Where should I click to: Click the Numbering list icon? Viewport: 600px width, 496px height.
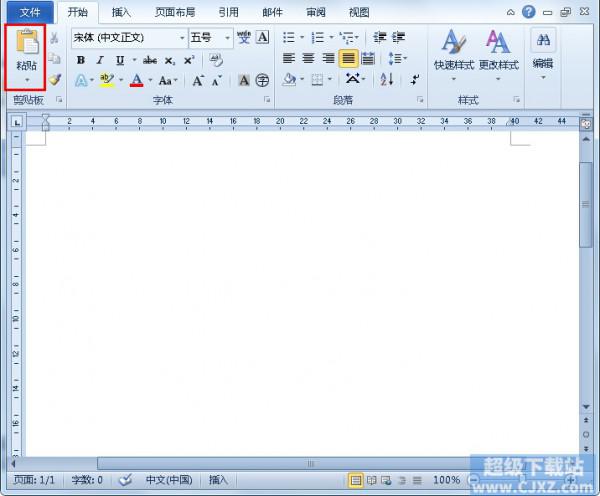(318, 38)
